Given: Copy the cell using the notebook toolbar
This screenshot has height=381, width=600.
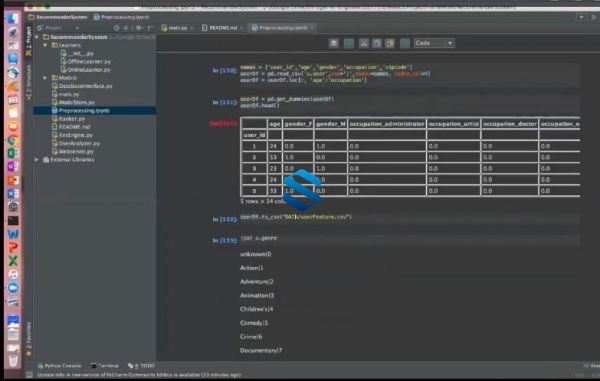Looking at the screenshot, I should click(x=377, y=43).
